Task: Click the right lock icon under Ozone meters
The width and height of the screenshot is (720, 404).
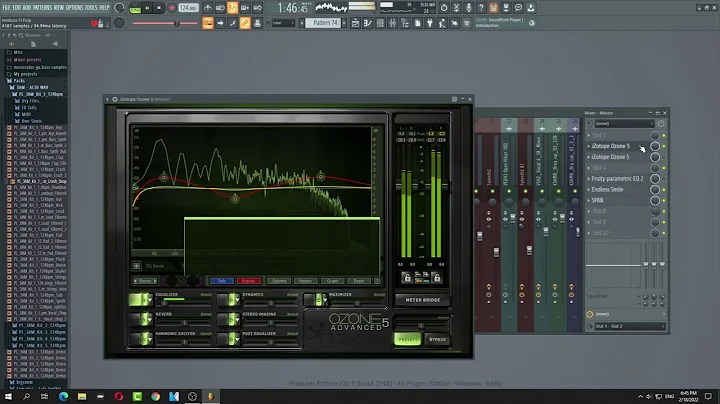Action: [x=437, y=277]
